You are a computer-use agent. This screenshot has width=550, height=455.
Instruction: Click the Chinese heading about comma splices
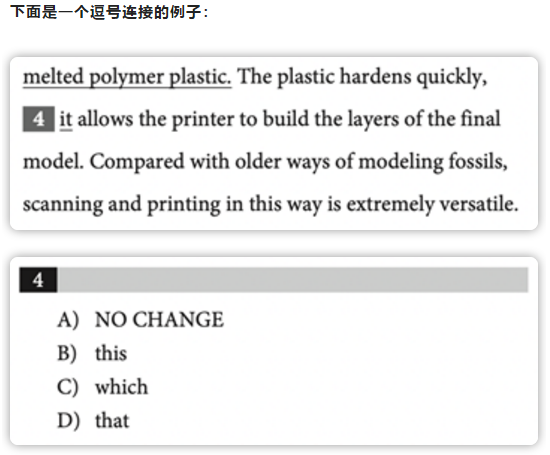click(x=109, y=12)
